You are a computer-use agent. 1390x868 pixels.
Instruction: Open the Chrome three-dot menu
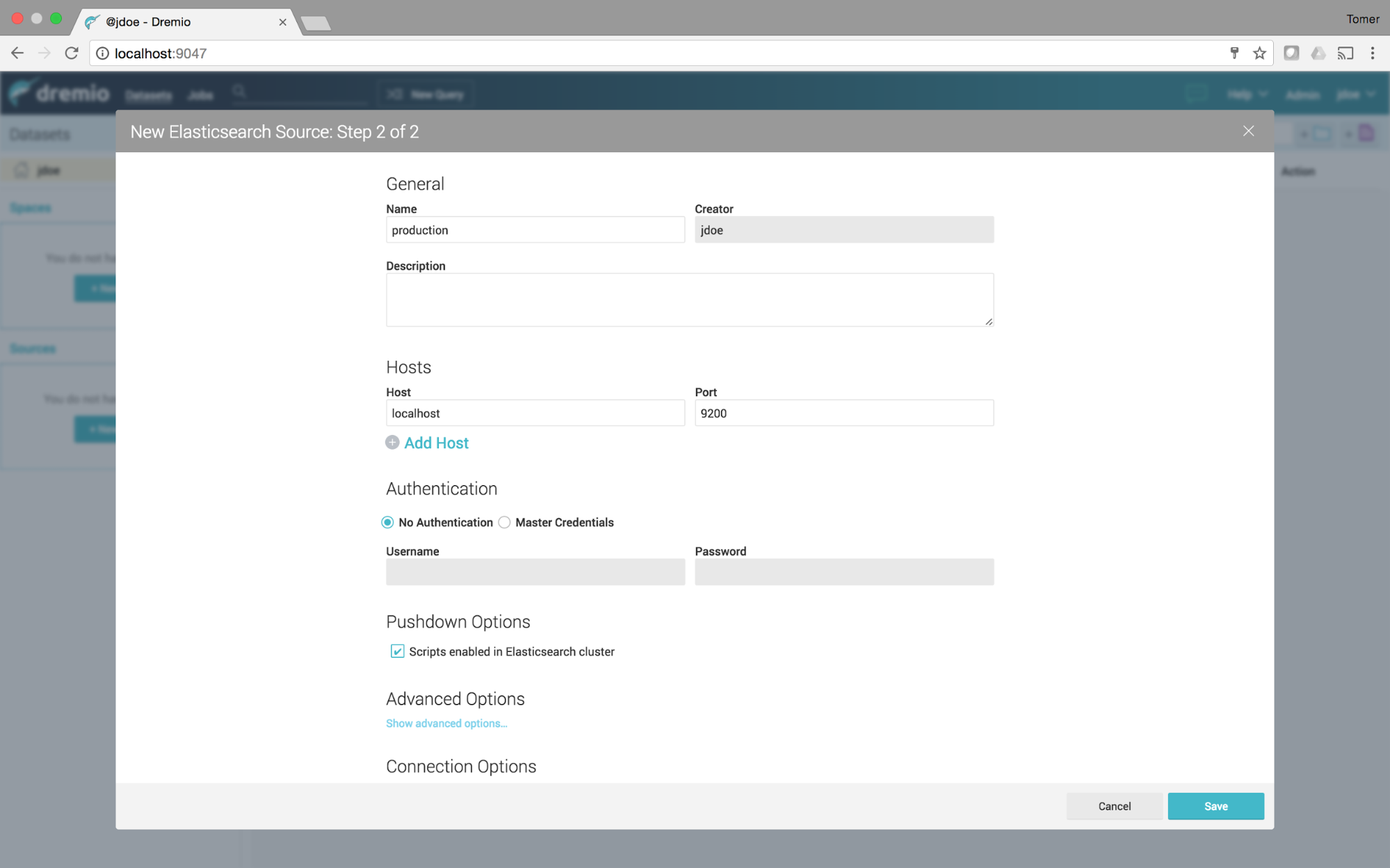click(1372, 54)
